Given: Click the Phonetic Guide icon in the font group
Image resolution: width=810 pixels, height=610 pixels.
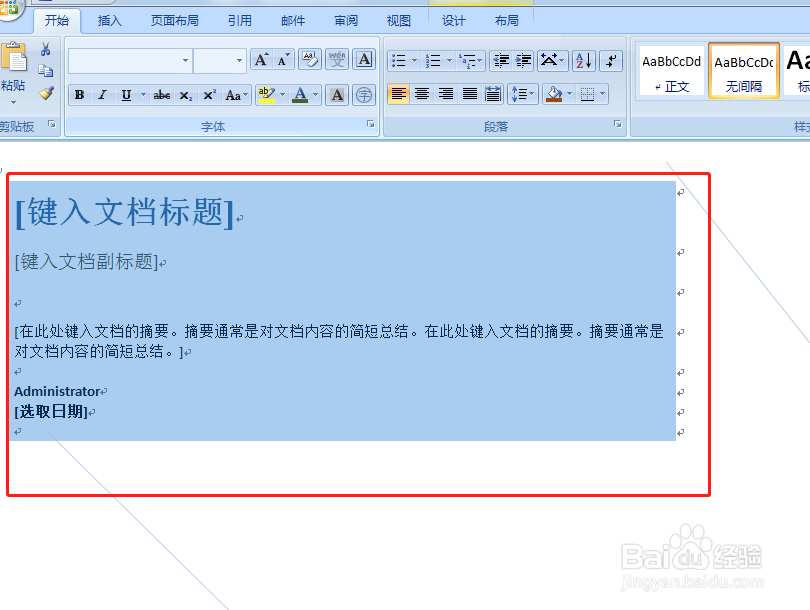Looking at the screenshot, I should point(337,58).
